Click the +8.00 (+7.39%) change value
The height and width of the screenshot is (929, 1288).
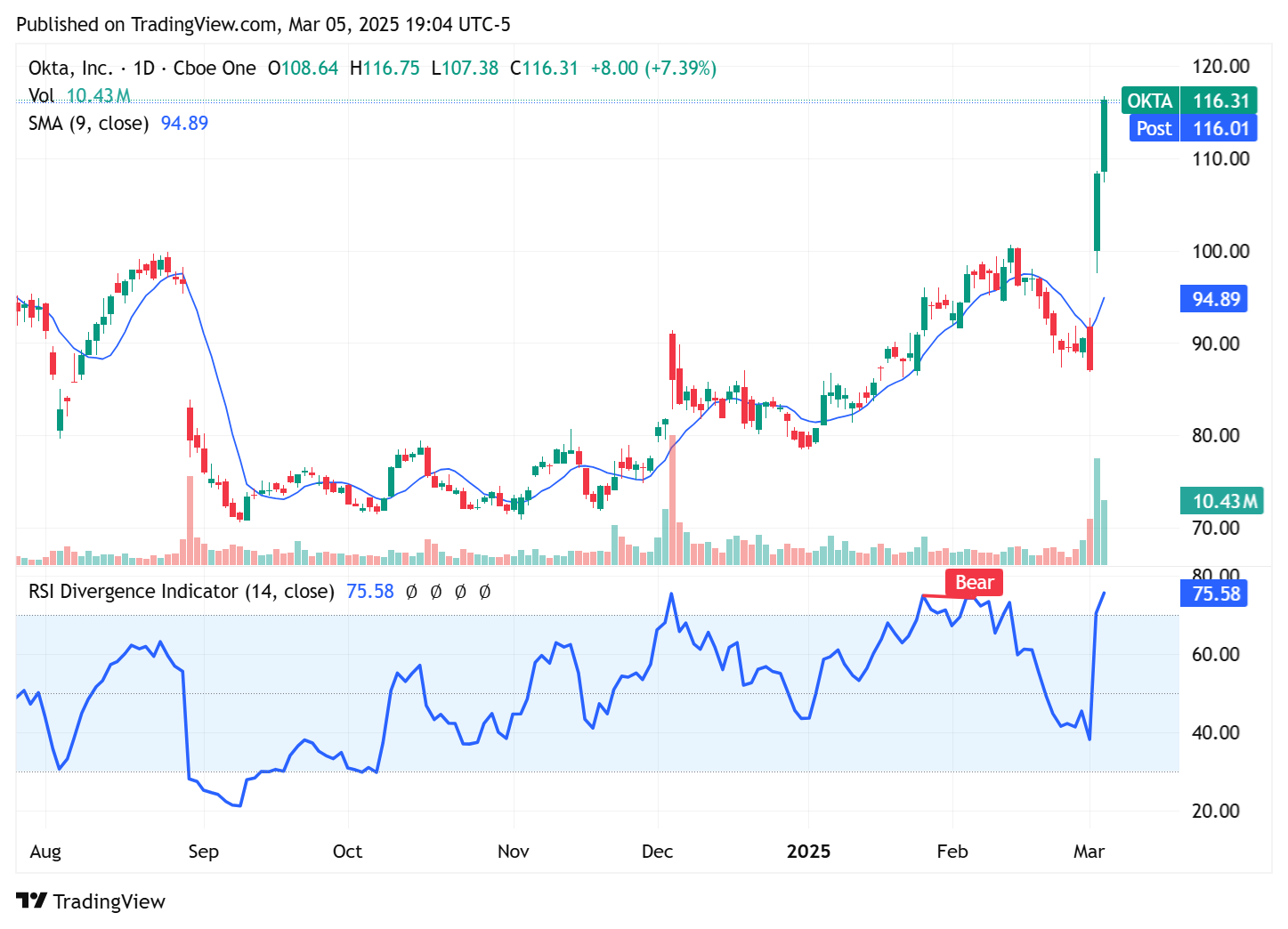click(654, 67)
